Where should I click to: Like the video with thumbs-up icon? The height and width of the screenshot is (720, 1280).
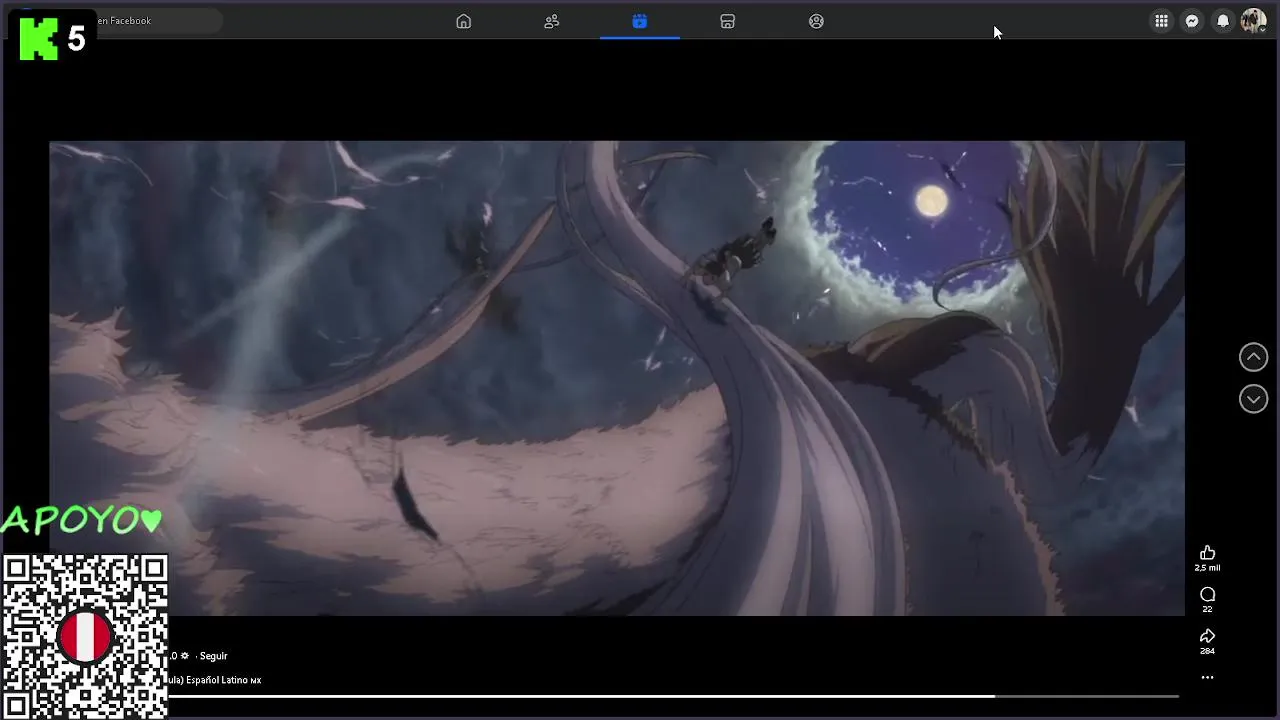(x=1207, y=553)
